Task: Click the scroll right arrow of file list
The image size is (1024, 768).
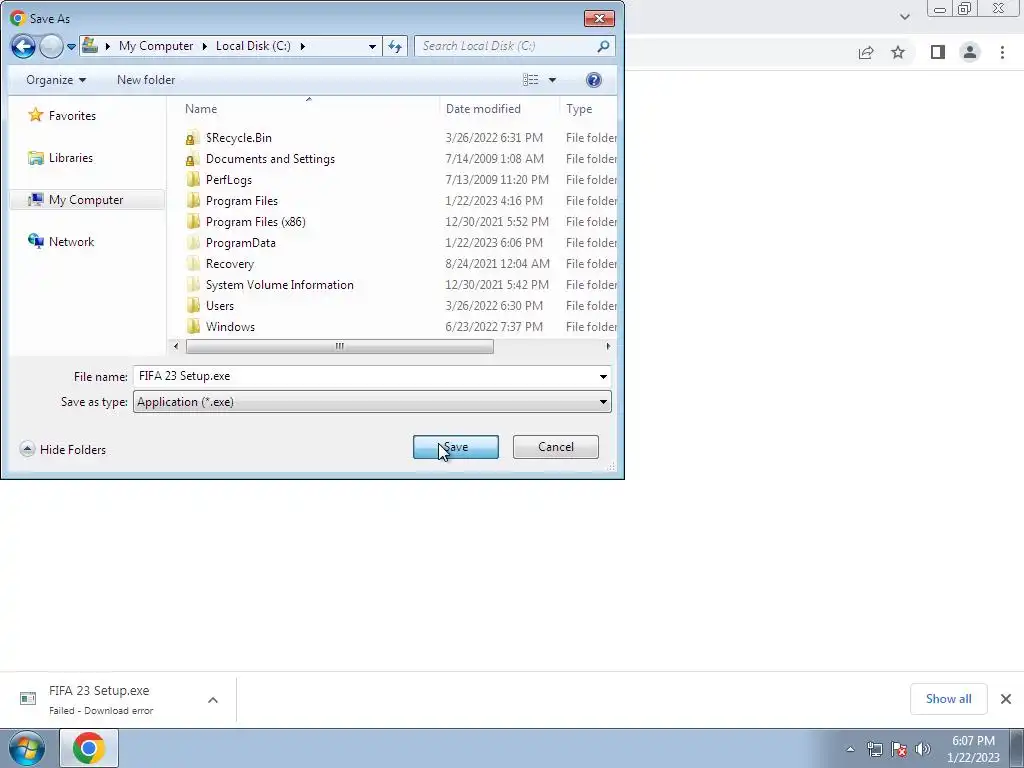Action: (608, 346)
